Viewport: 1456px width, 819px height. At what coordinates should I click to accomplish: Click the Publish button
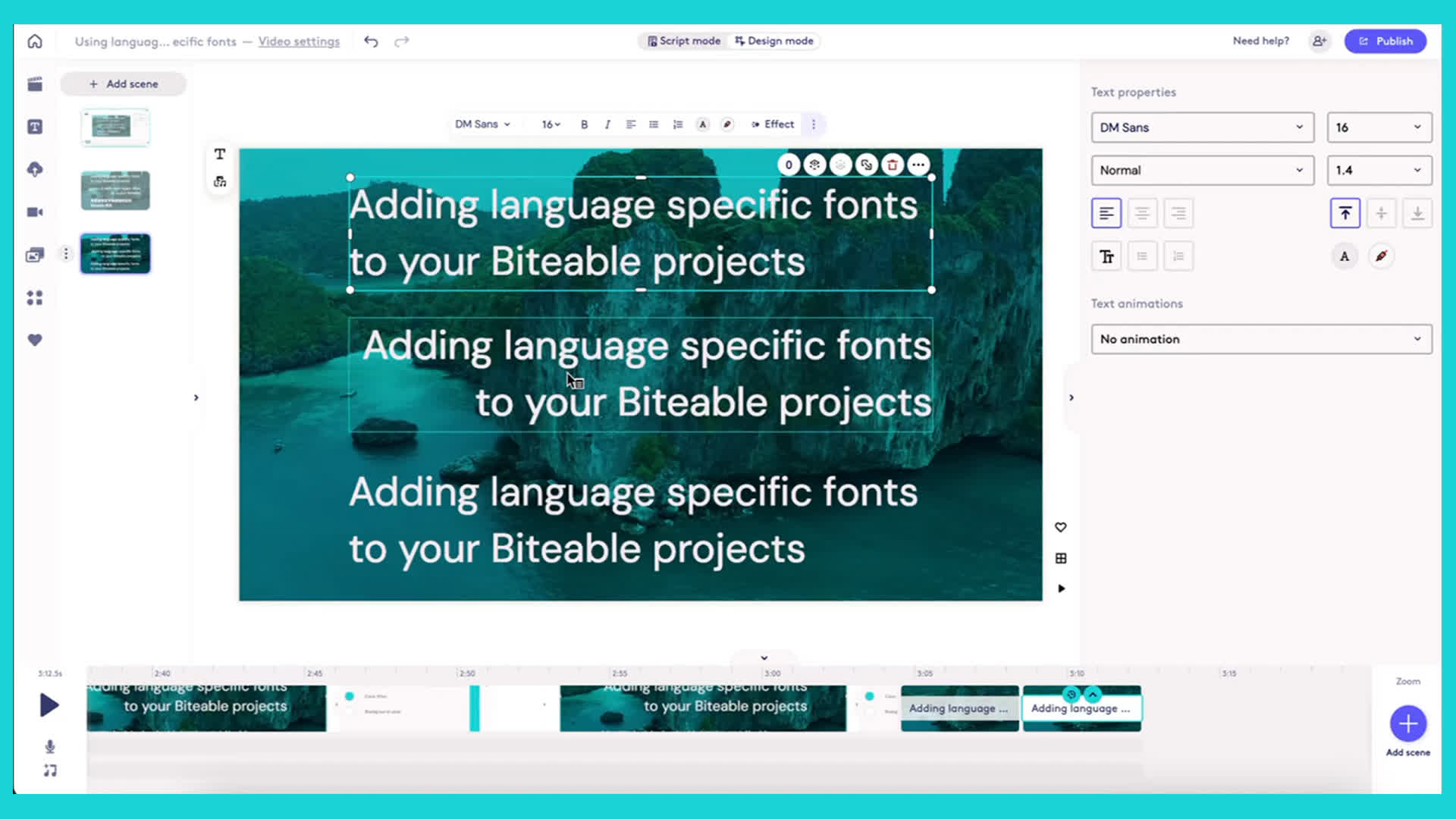click(x=1385, y=41)
